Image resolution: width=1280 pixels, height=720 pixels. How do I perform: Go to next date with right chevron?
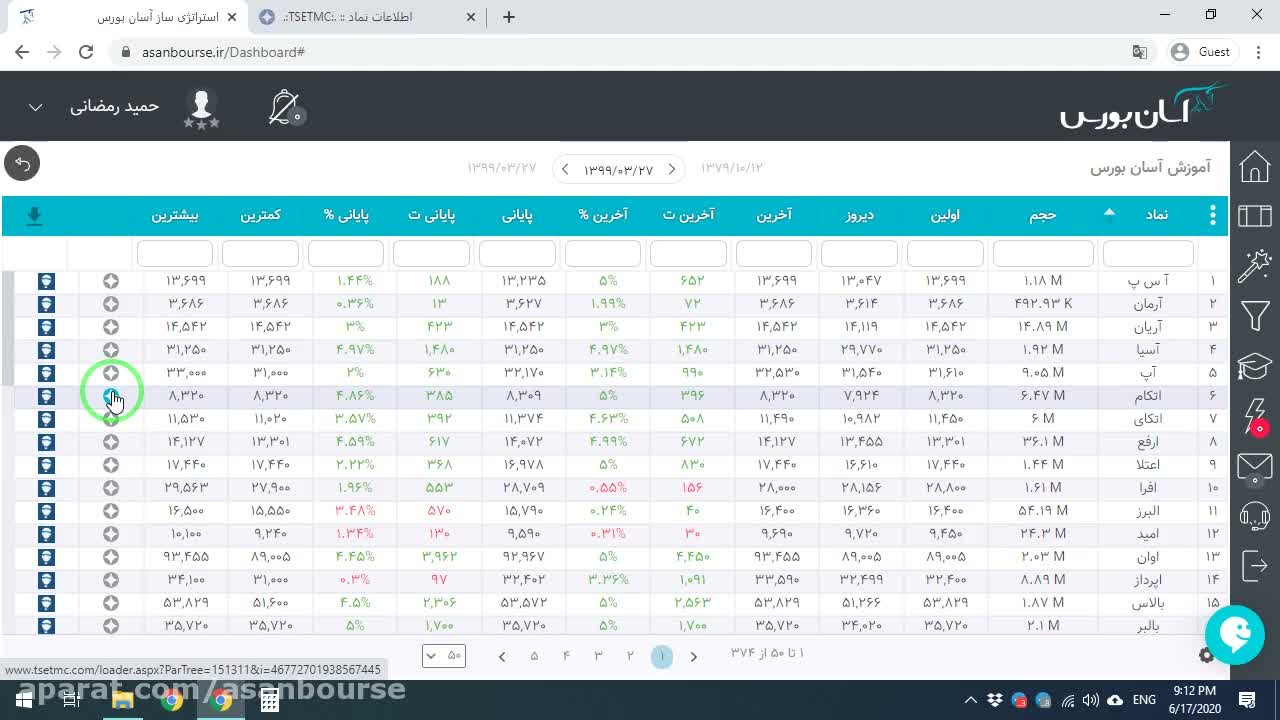672,169
